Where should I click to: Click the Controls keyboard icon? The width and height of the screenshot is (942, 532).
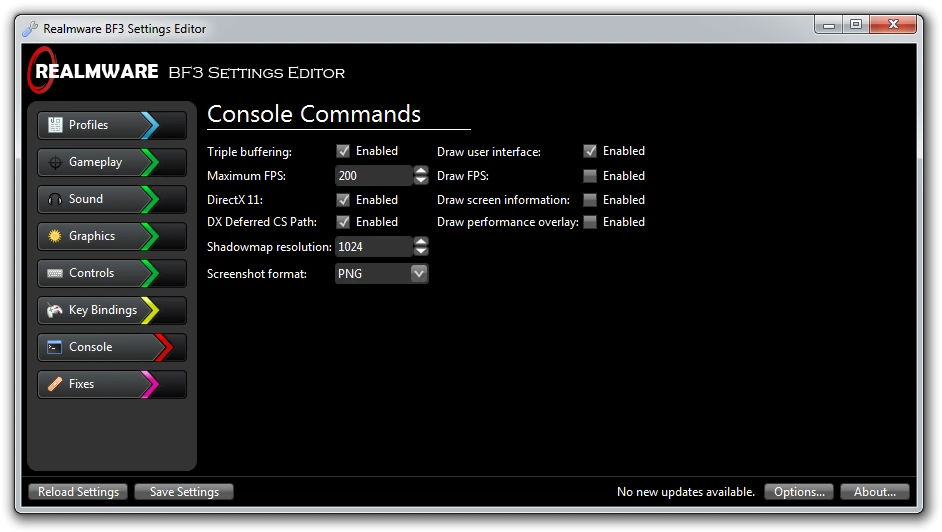pos(55,273)
